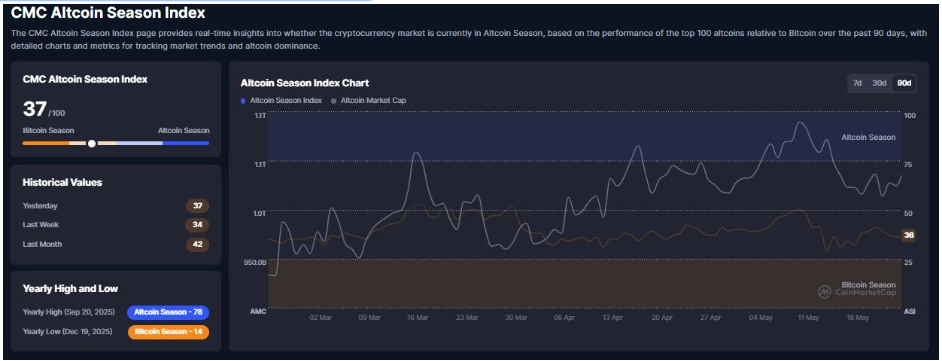
Task: Click the Altcoin Season Index Chart heading
Action: tap(305, 83)
